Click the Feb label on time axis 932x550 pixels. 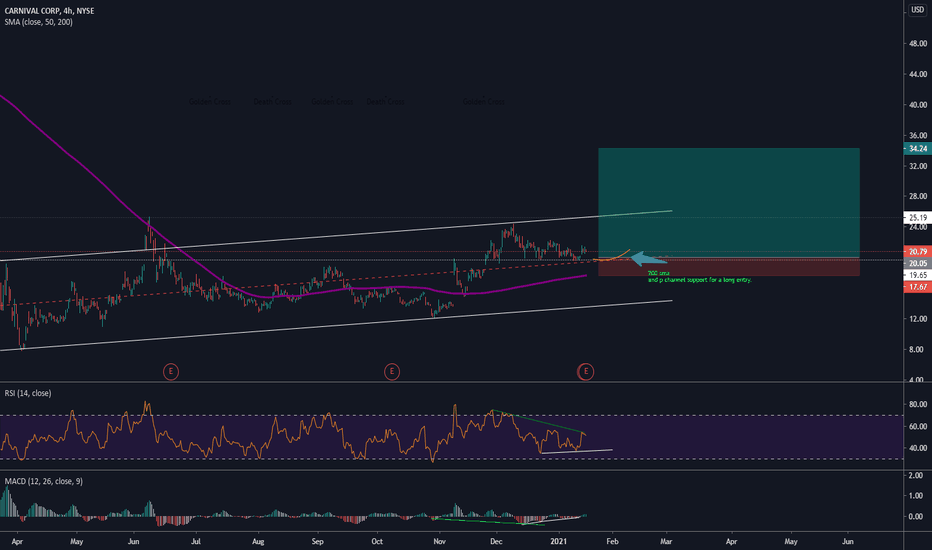[x=612, y=541]
